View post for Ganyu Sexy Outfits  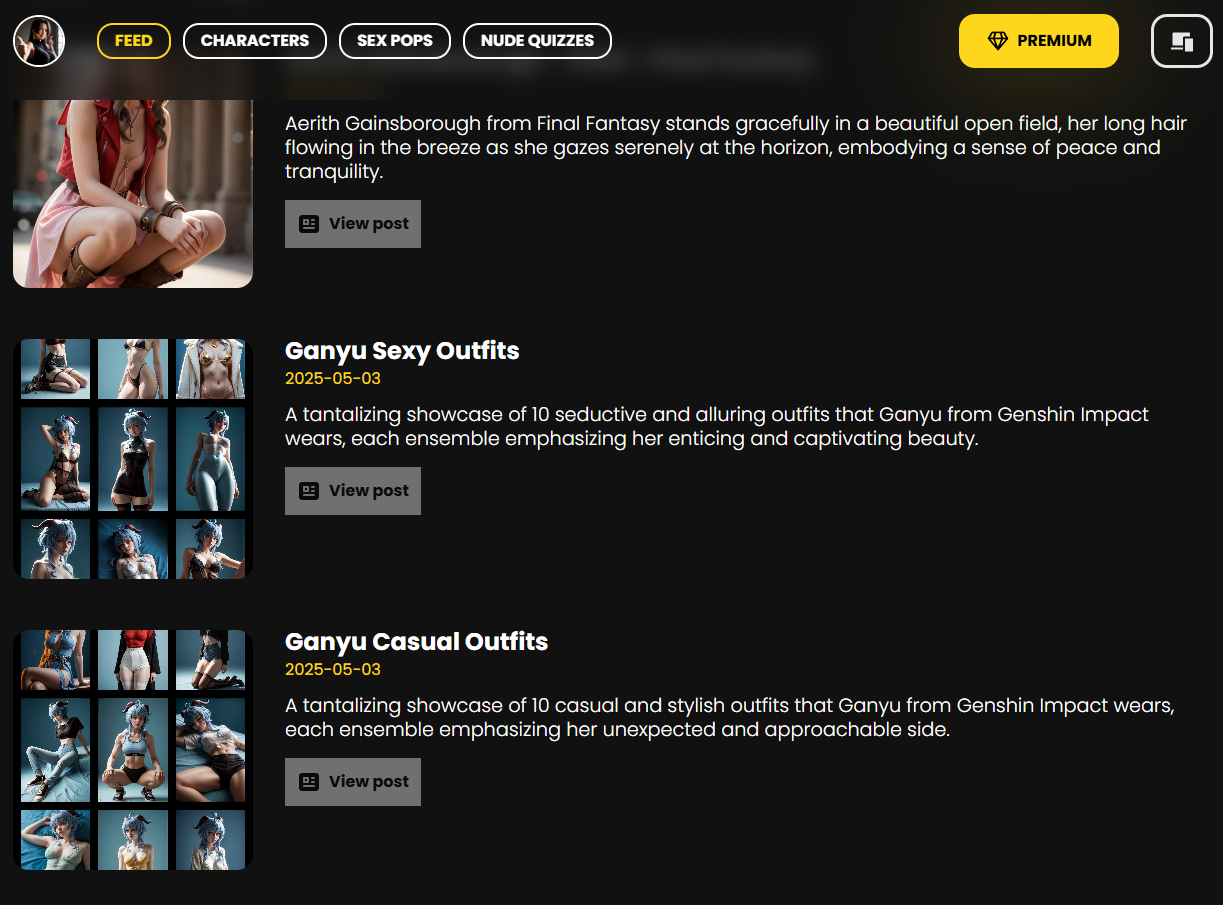(x=353, y=491)
